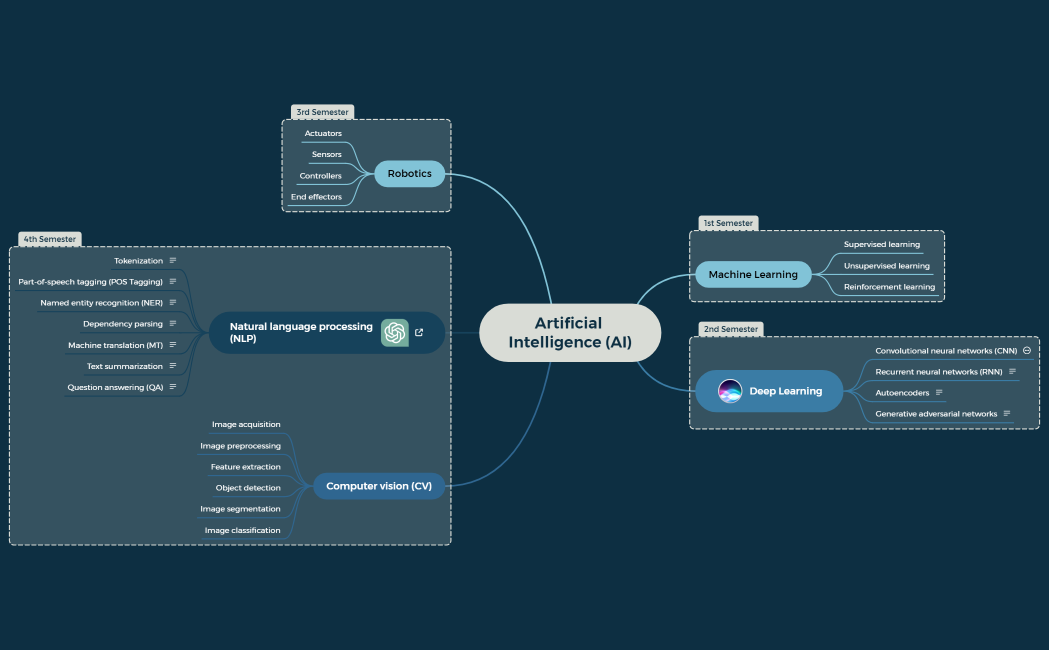1049x650 pixels.
Task: Open the notes icon next to Recurrent neural networks
Action: pyautogui.click(x=1012, y=371)
